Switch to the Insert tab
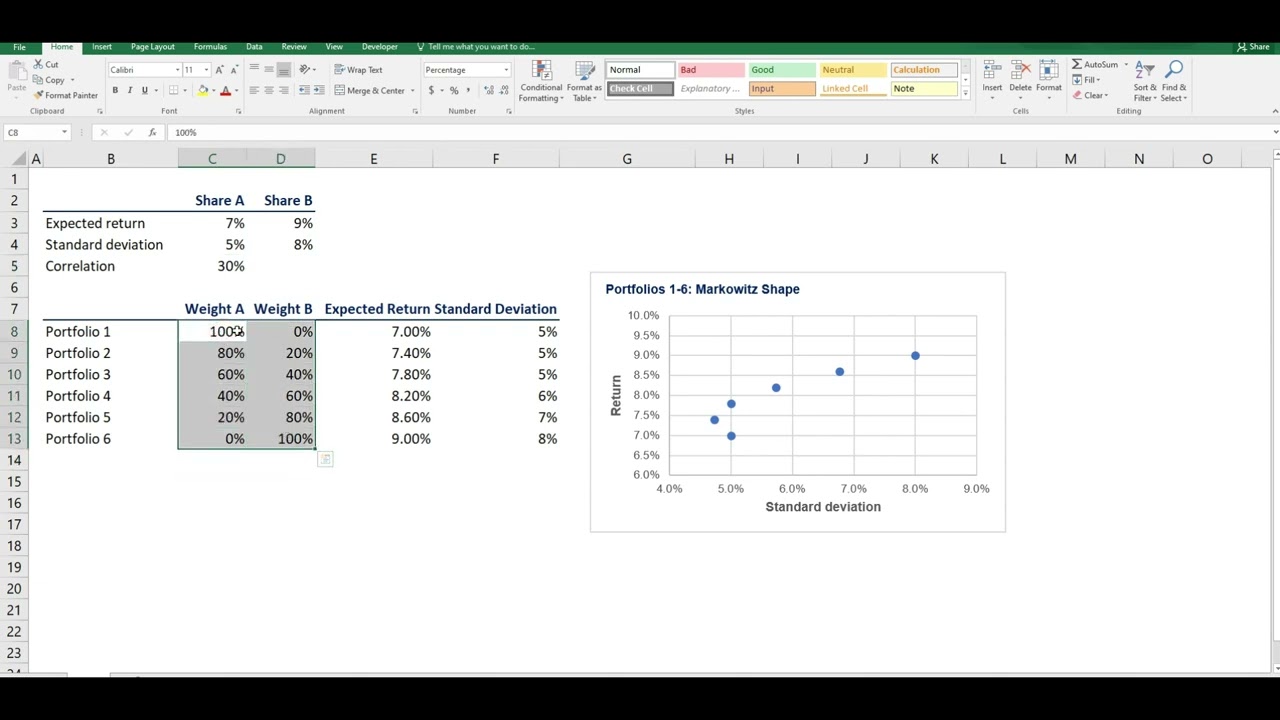The width and height of the screenshot is (1280, 720). point(102,47)
